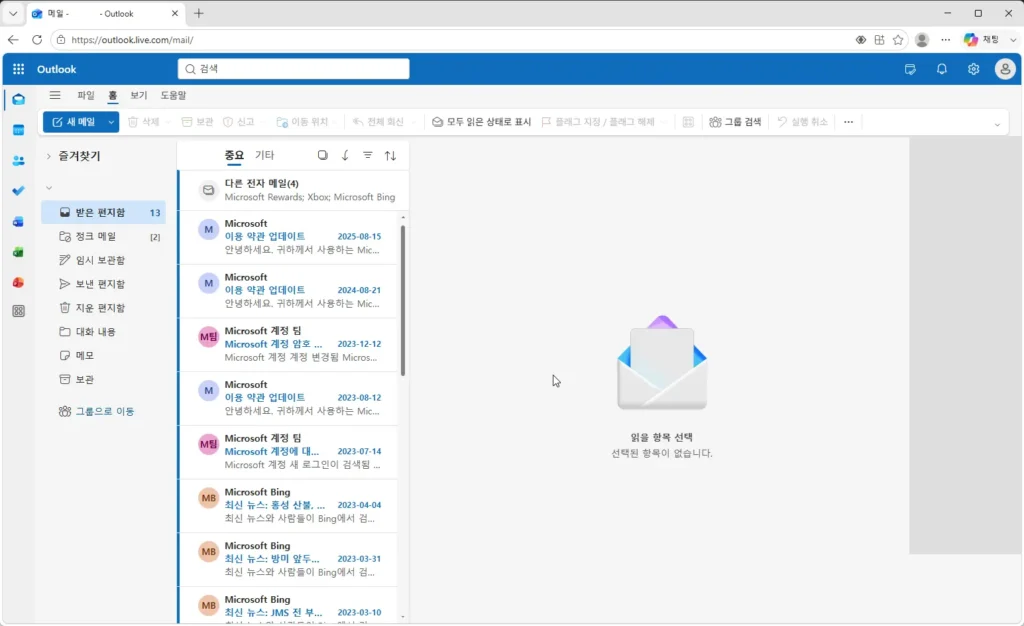The image size is (1024, 626).
Task: Open Microsoft Bing email dated 2023-04-04
Action: 287,506
